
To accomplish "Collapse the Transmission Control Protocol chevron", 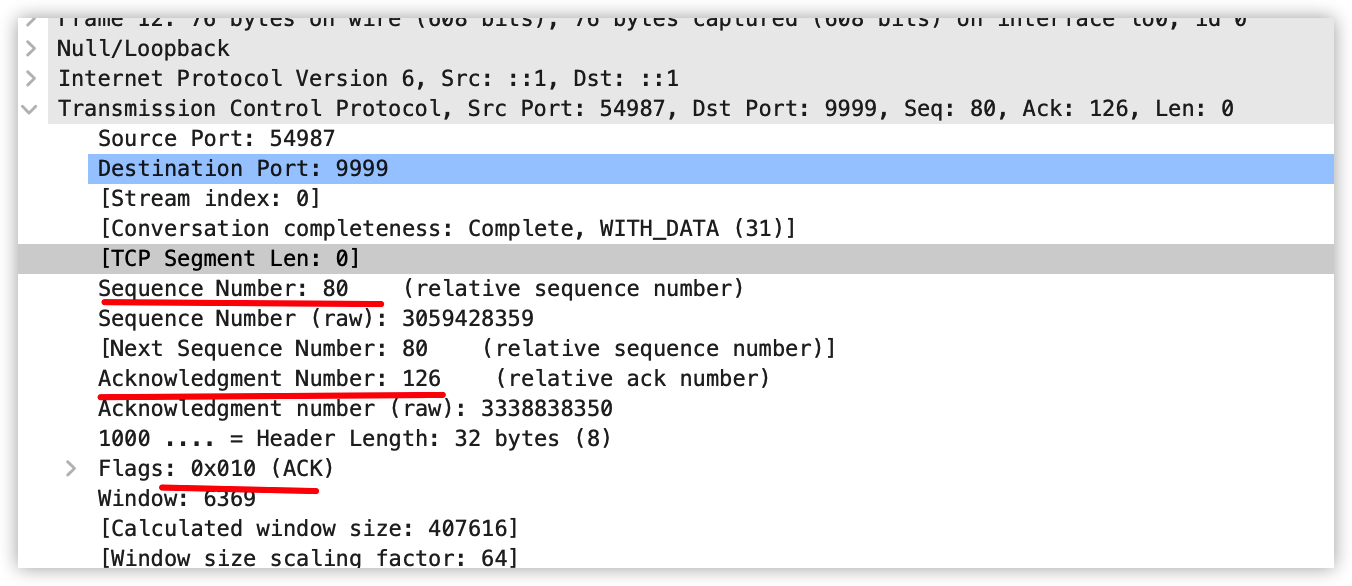I will [31, 109].
